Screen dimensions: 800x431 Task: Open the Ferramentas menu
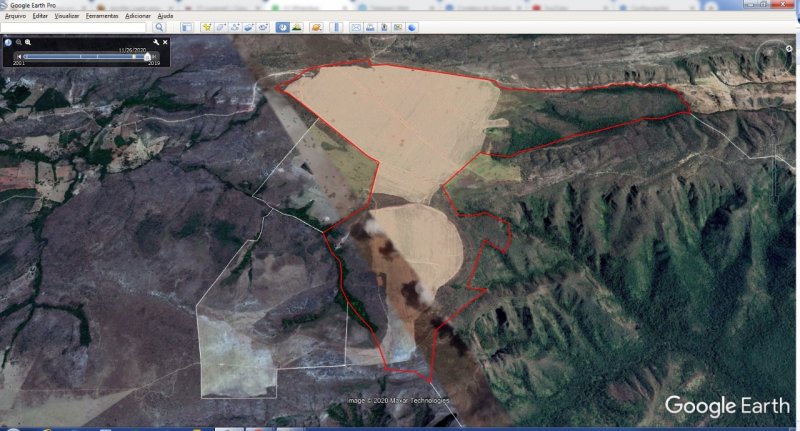click(x=101, y=16)
